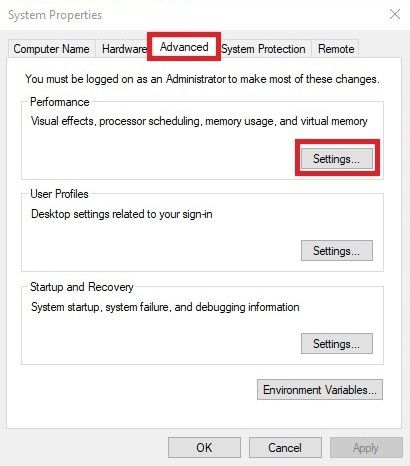This screenshot has width=410, height=466.
Task: Switch to the Remote tab
Action: 336,49
